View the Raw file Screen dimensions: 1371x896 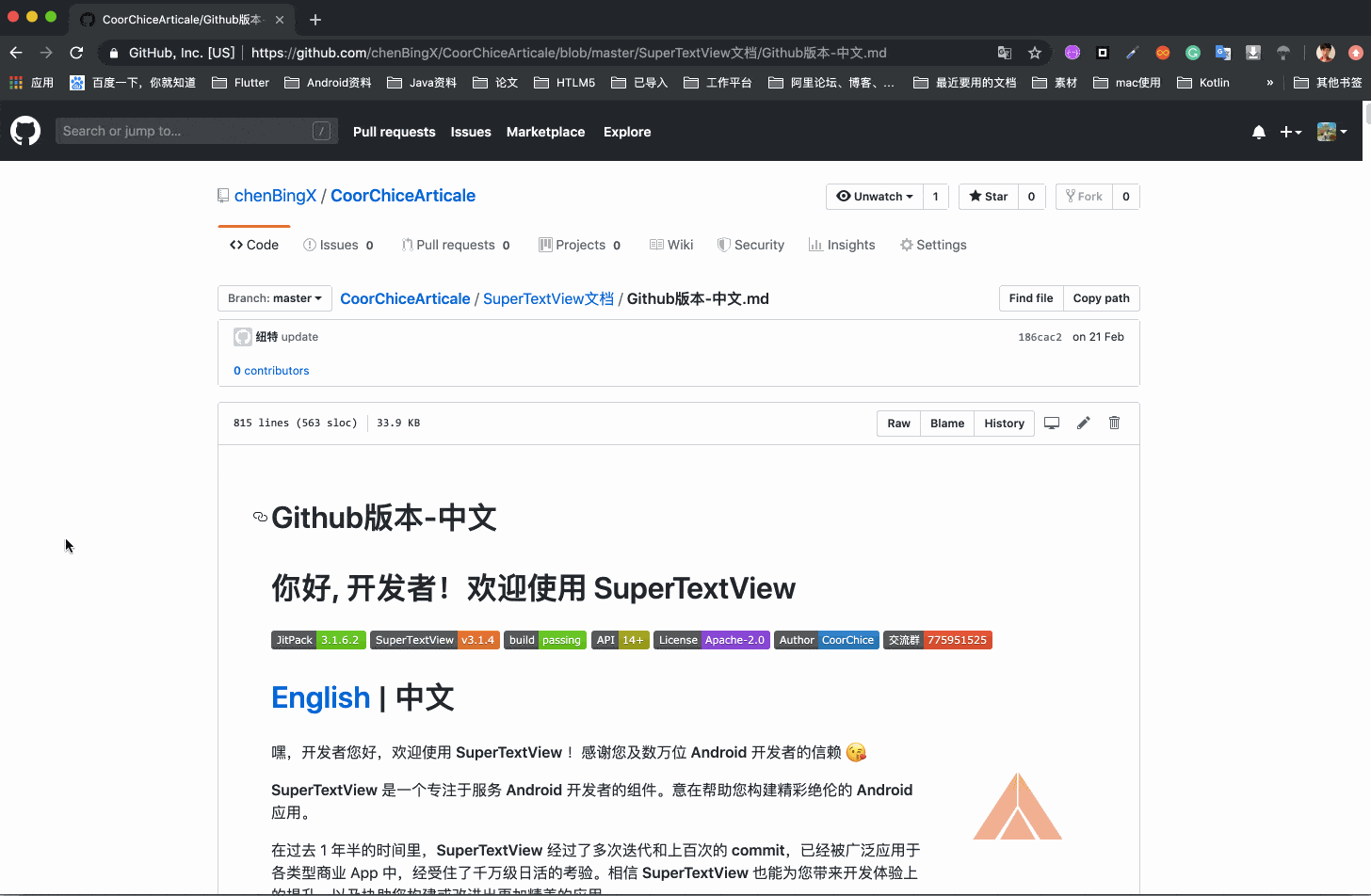898,424
